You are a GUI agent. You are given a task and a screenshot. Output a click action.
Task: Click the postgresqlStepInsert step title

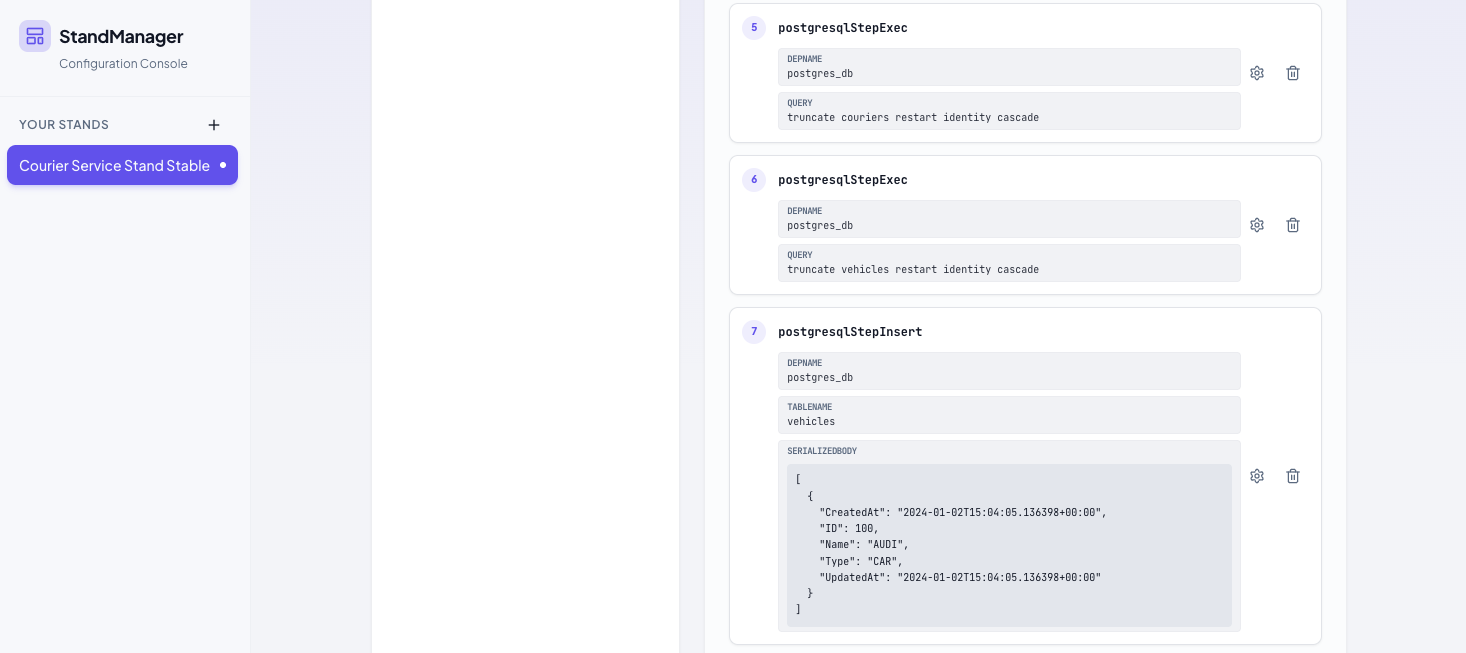click(x=850, y=332)
